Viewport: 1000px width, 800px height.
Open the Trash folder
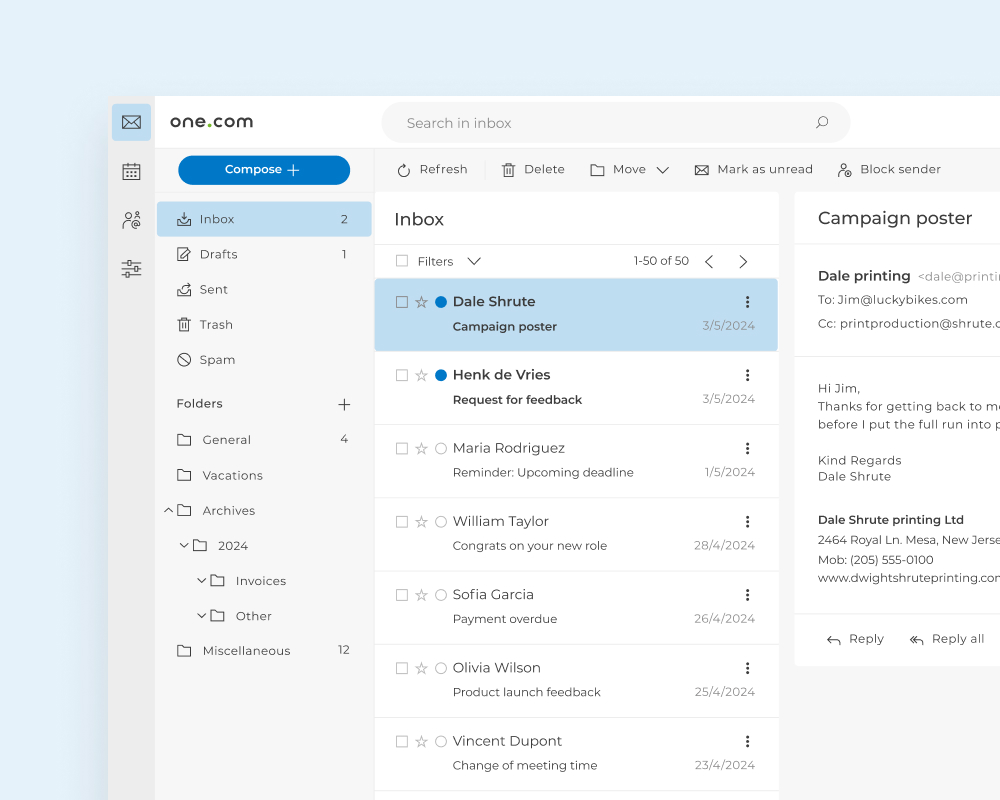[x=264, y=325]
